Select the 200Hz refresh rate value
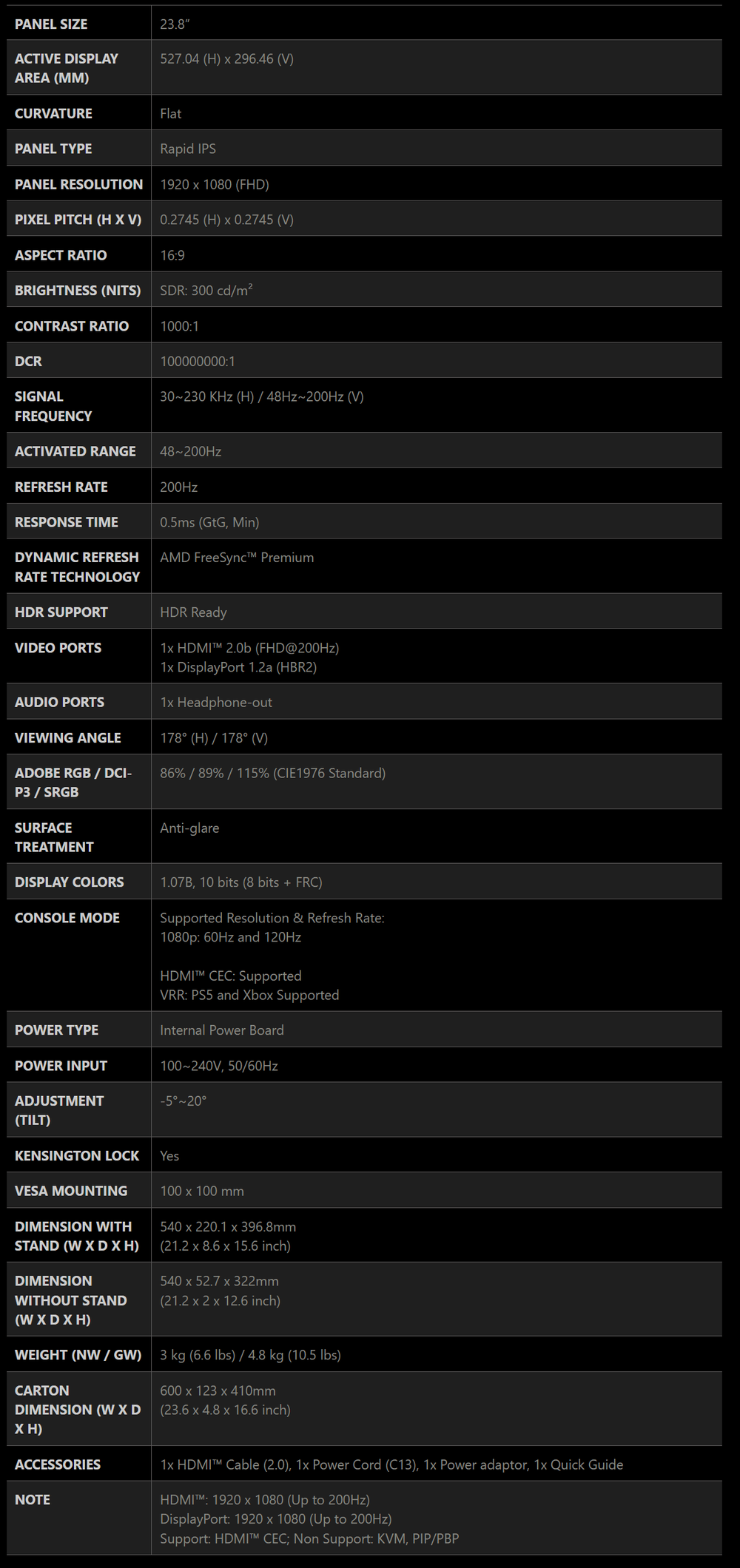 pyautogui.click(x=178, y=487)
